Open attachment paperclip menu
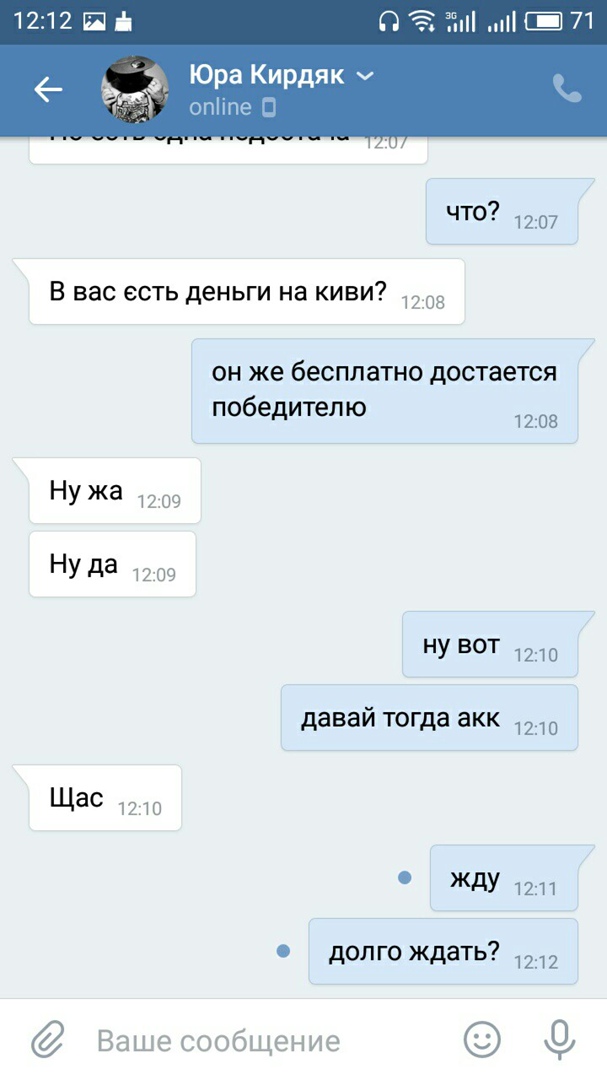 pyautogui.click(x=48, y=1039)
